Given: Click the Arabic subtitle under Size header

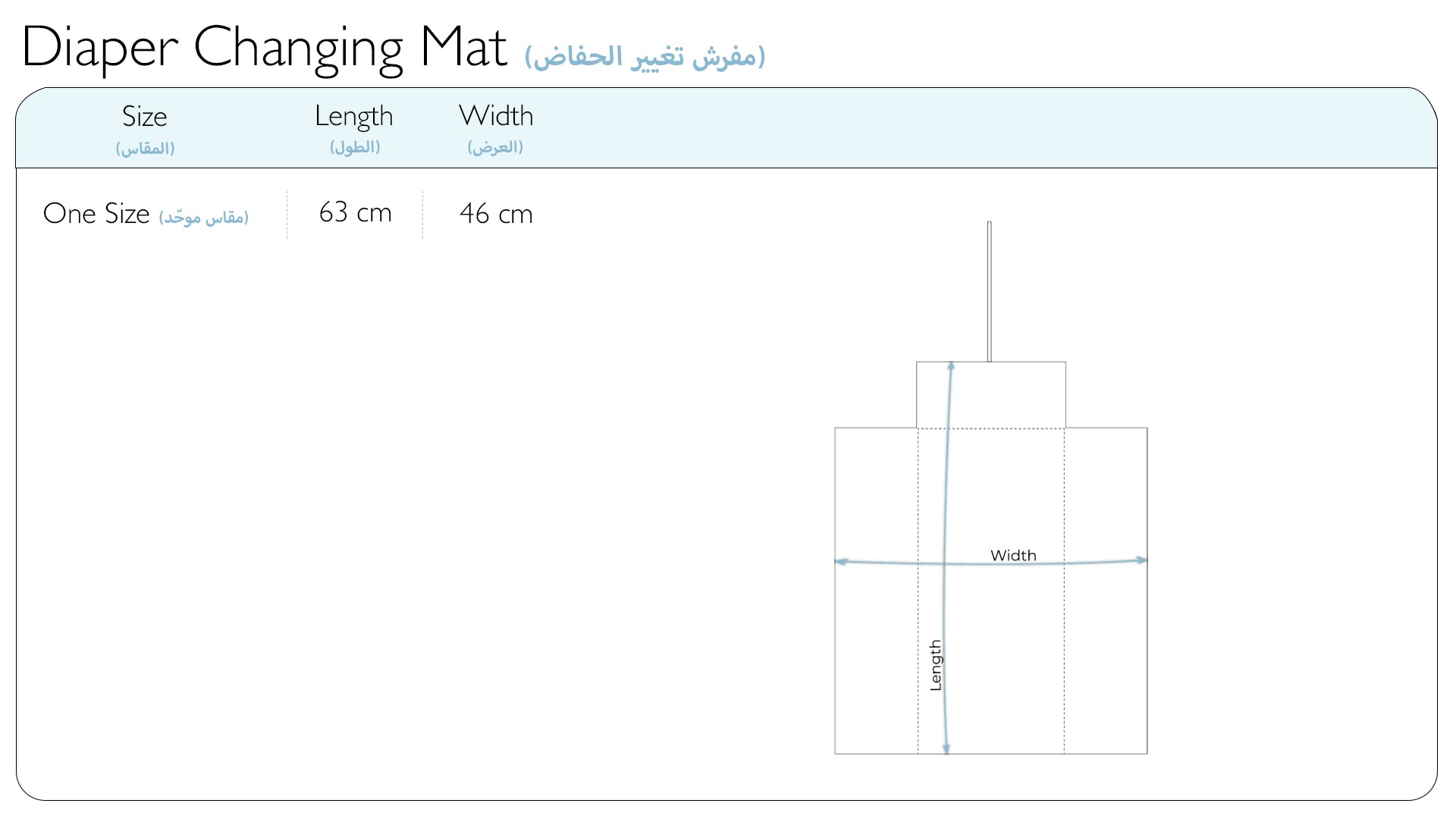Looking at the screenshot, I should tap(145, 148).
